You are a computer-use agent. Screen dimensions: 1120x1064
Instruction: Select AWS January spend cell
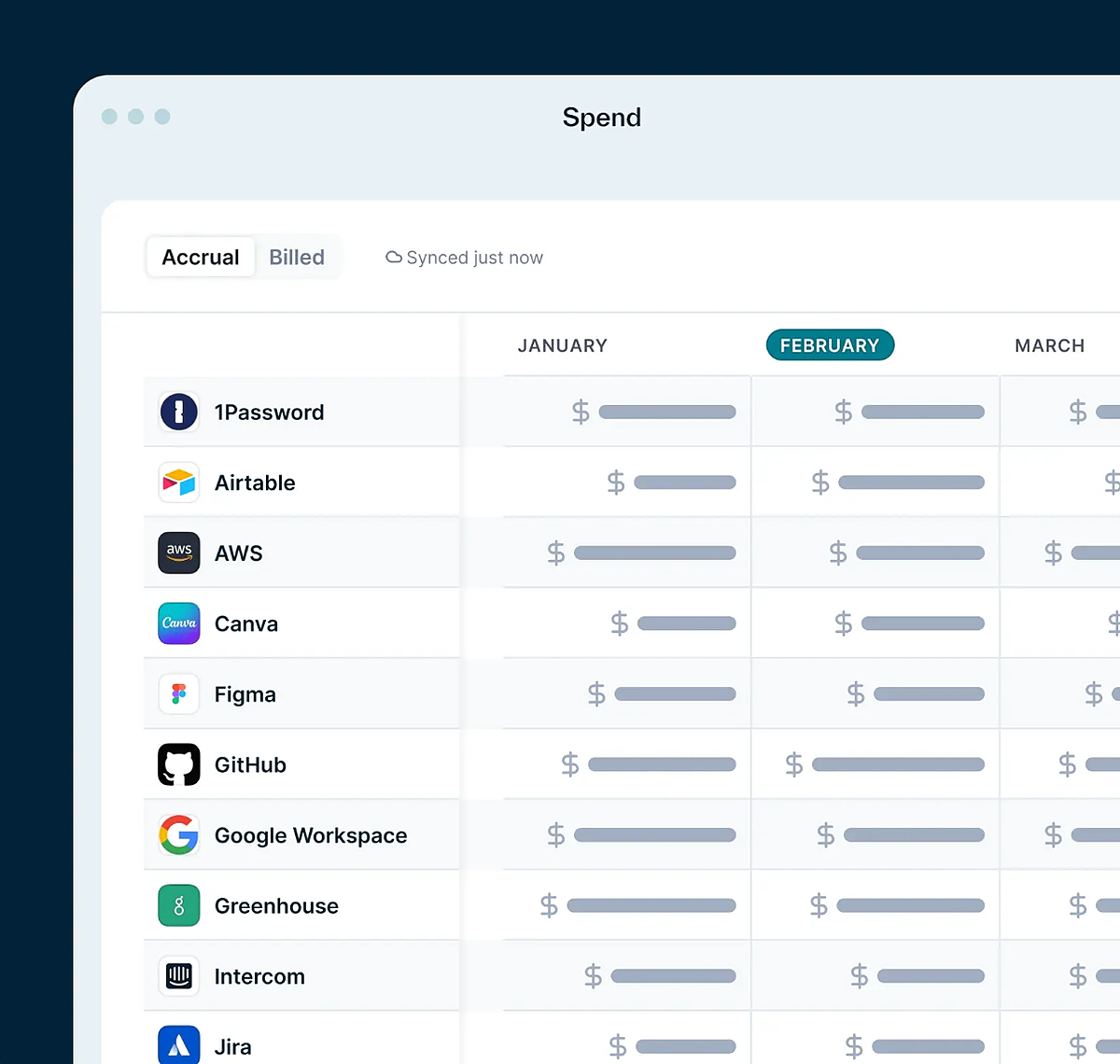627,553
